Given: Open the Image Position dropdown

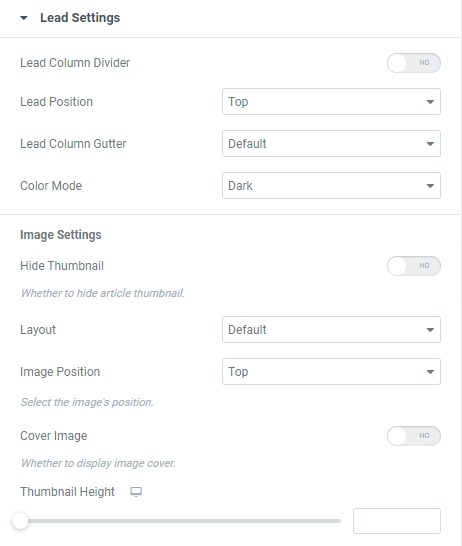Looking at the screenshot, I should [331, 372].
